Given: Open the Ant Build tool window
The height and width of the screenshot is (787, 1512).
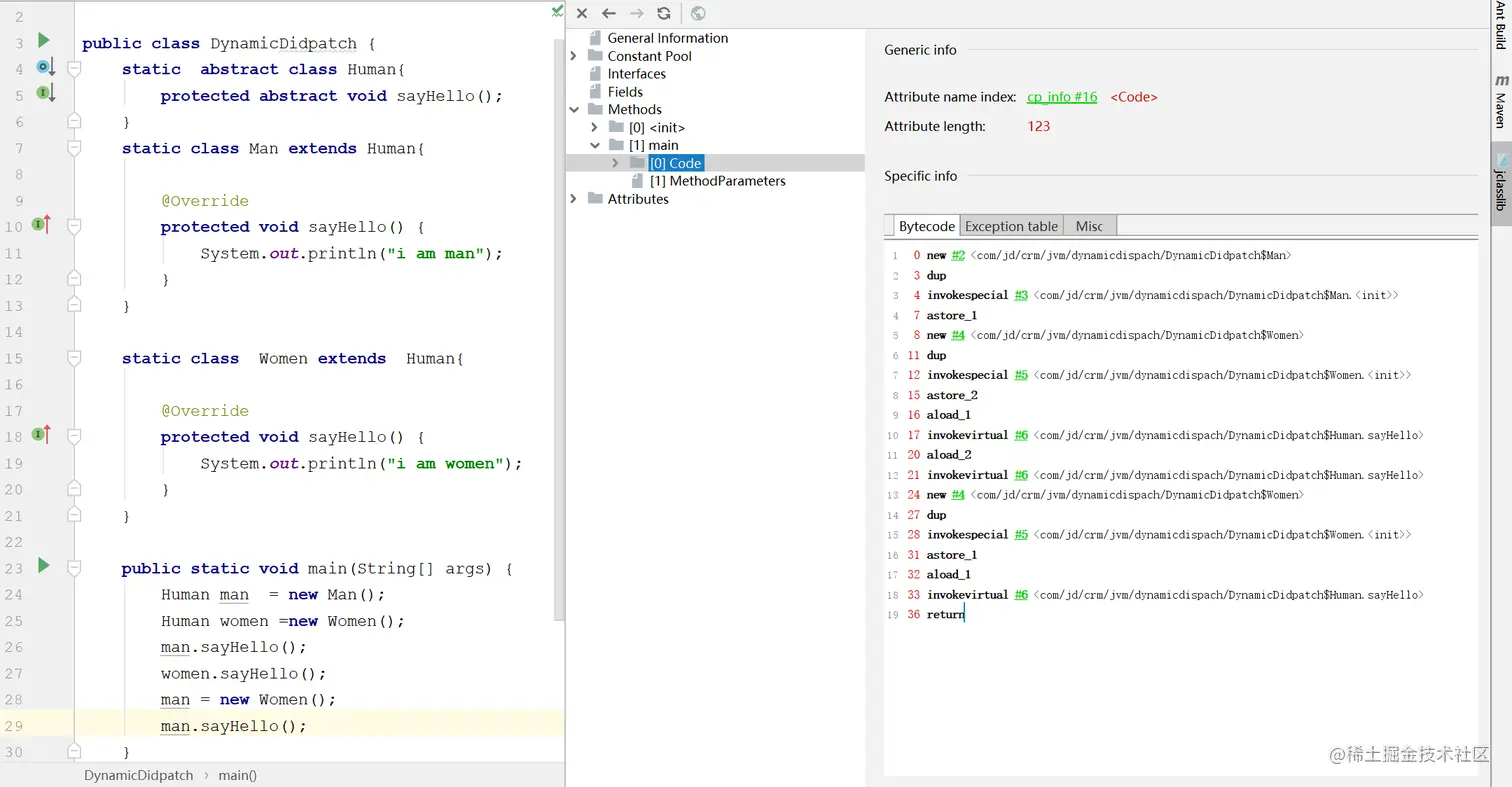Looking at the screenshot, I should pyautogui.click(x=1500, y=25).
